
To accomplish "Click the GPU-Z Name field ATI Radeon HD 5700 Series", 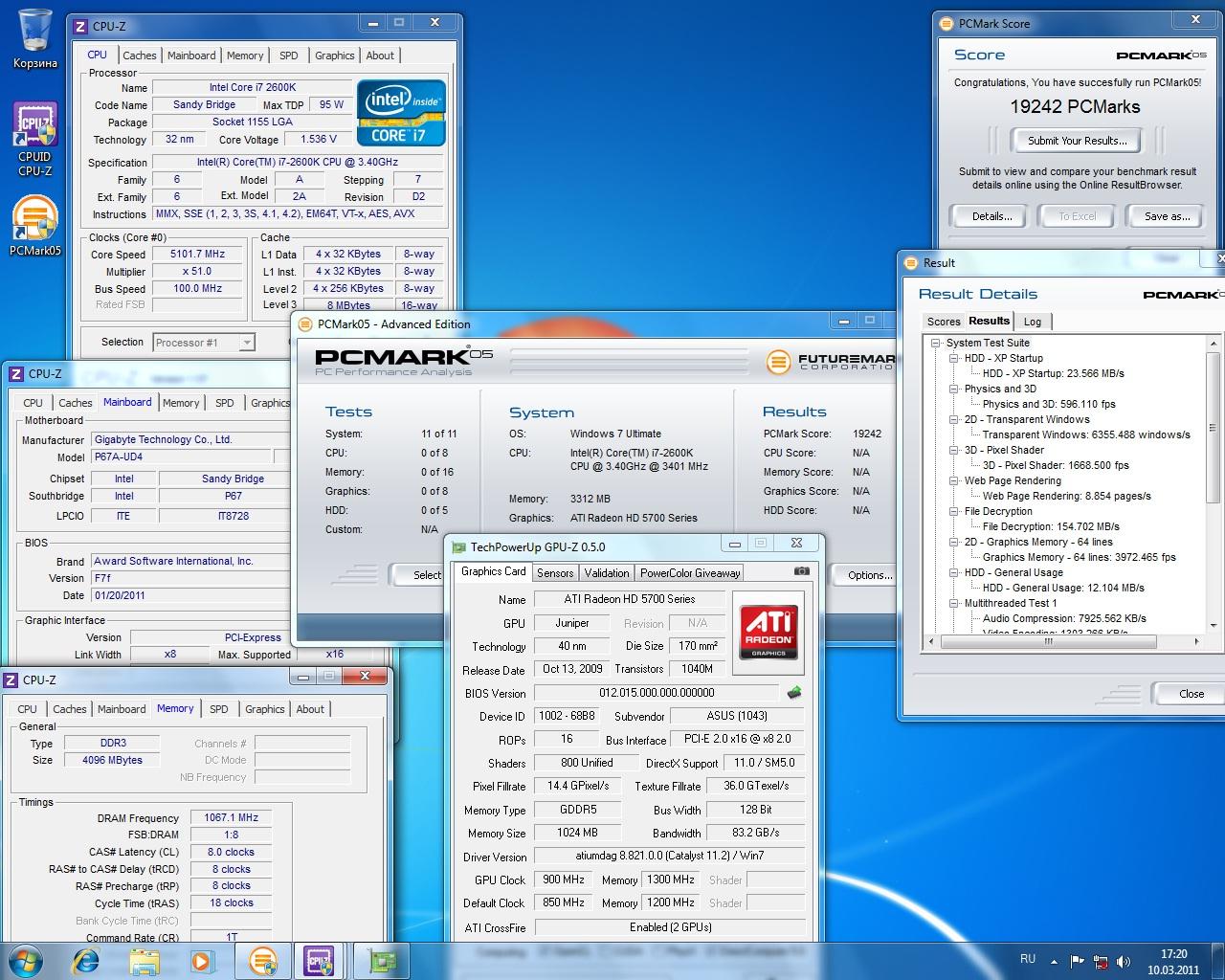I will 630,599.
